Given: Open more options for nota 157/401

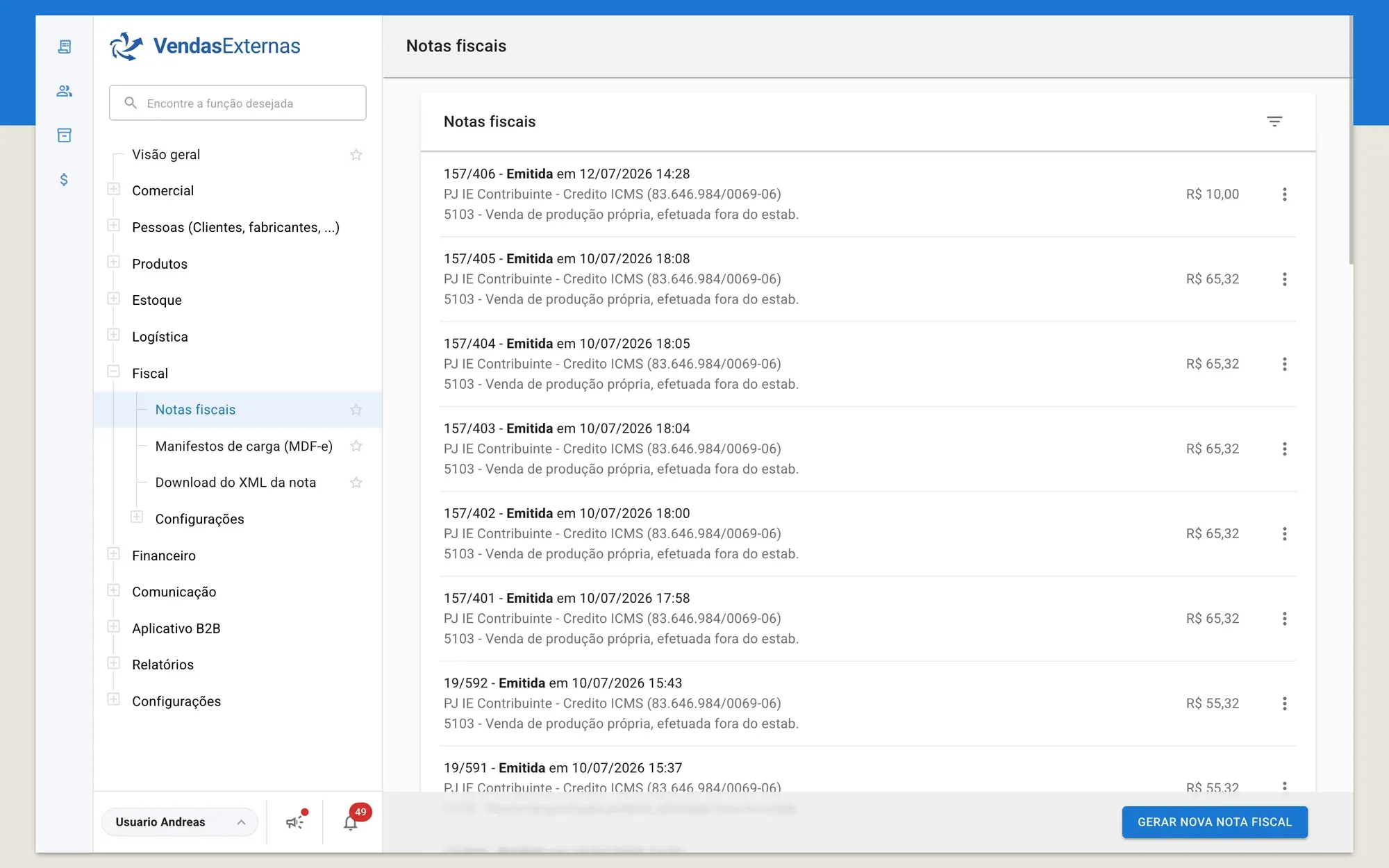Looking at the screenshot, I should (1285, 619).
